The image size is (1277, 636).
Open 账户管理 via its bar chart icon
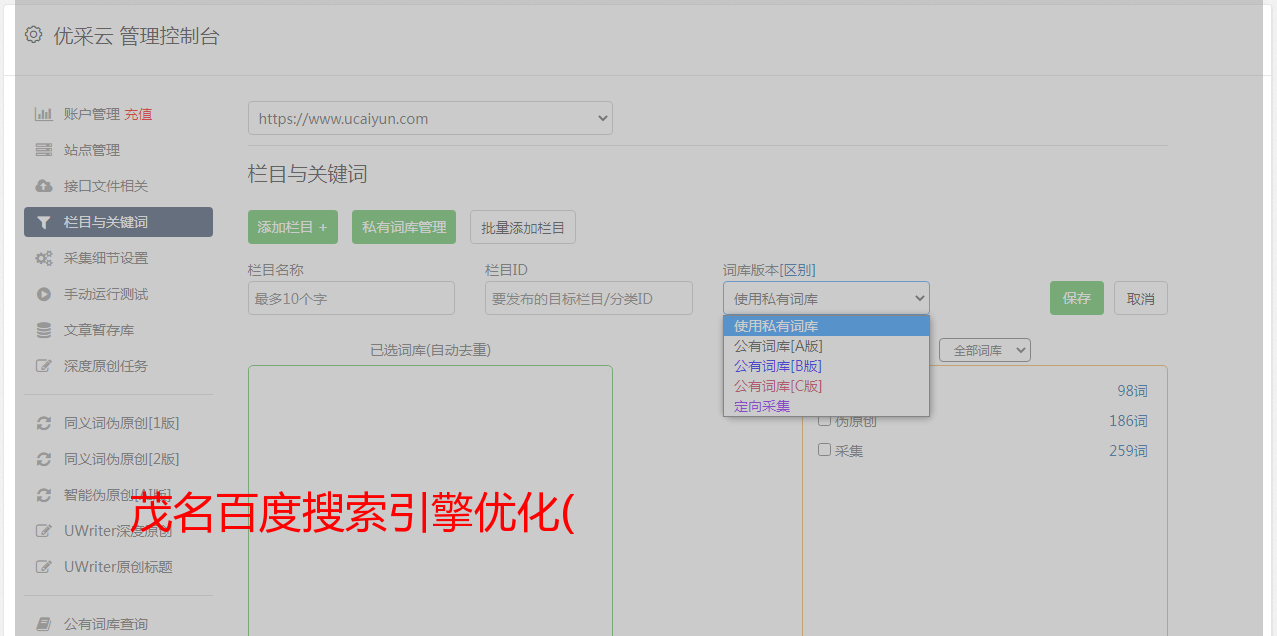coord(43,114)
